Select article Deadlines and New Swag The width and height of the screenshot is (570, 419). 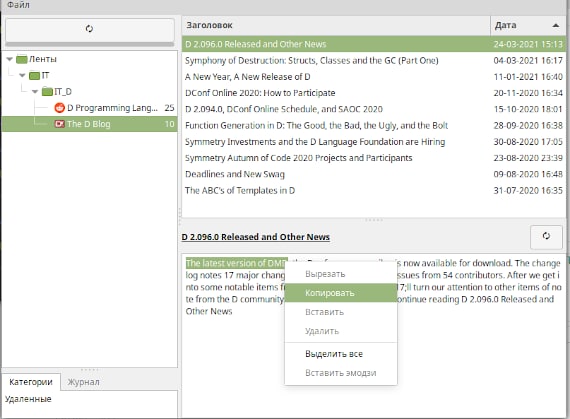pyautogui.click(x=374, y=174)
